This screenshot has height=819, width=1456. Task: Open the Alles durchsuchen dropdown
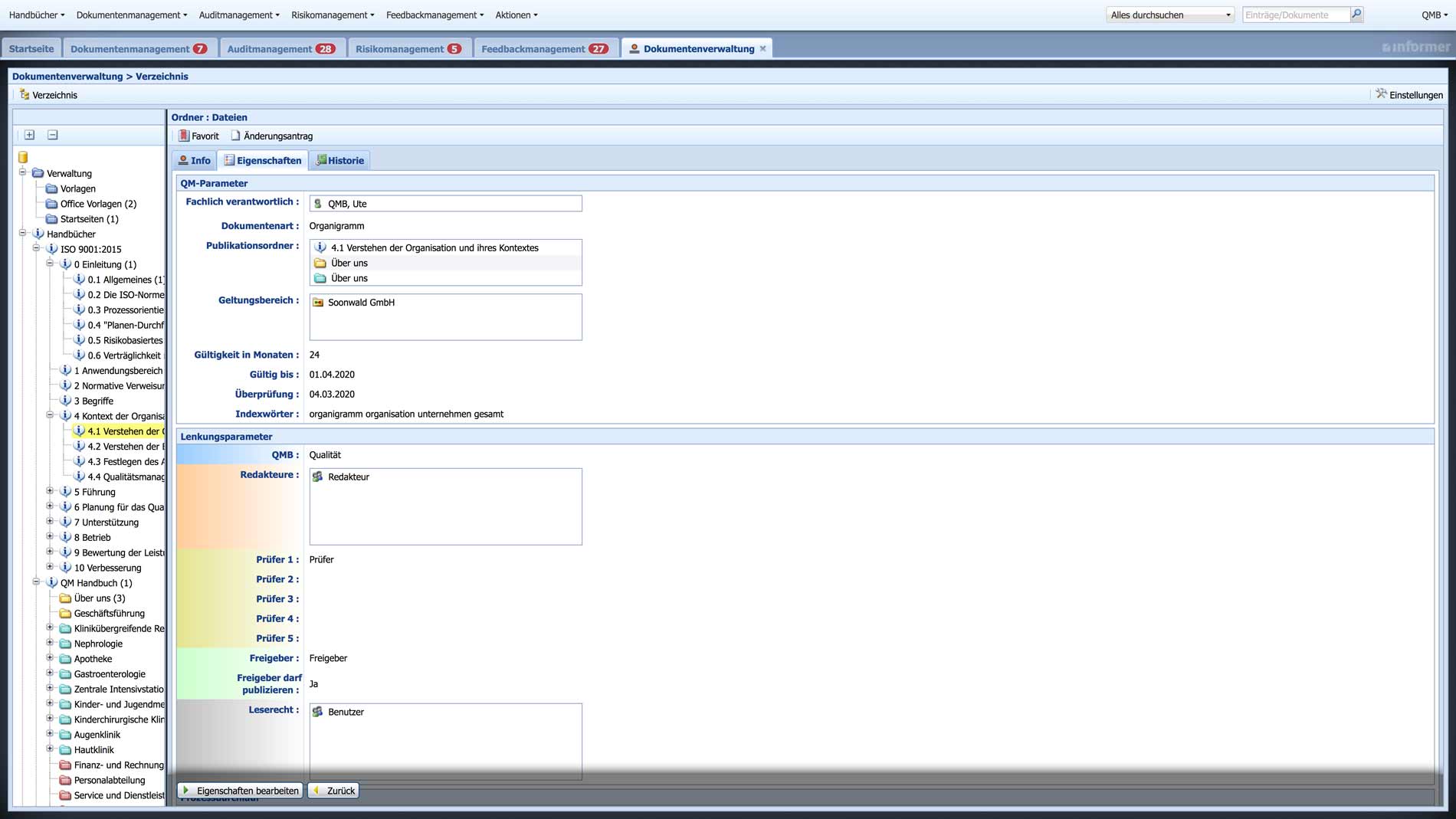(1169, 15)
